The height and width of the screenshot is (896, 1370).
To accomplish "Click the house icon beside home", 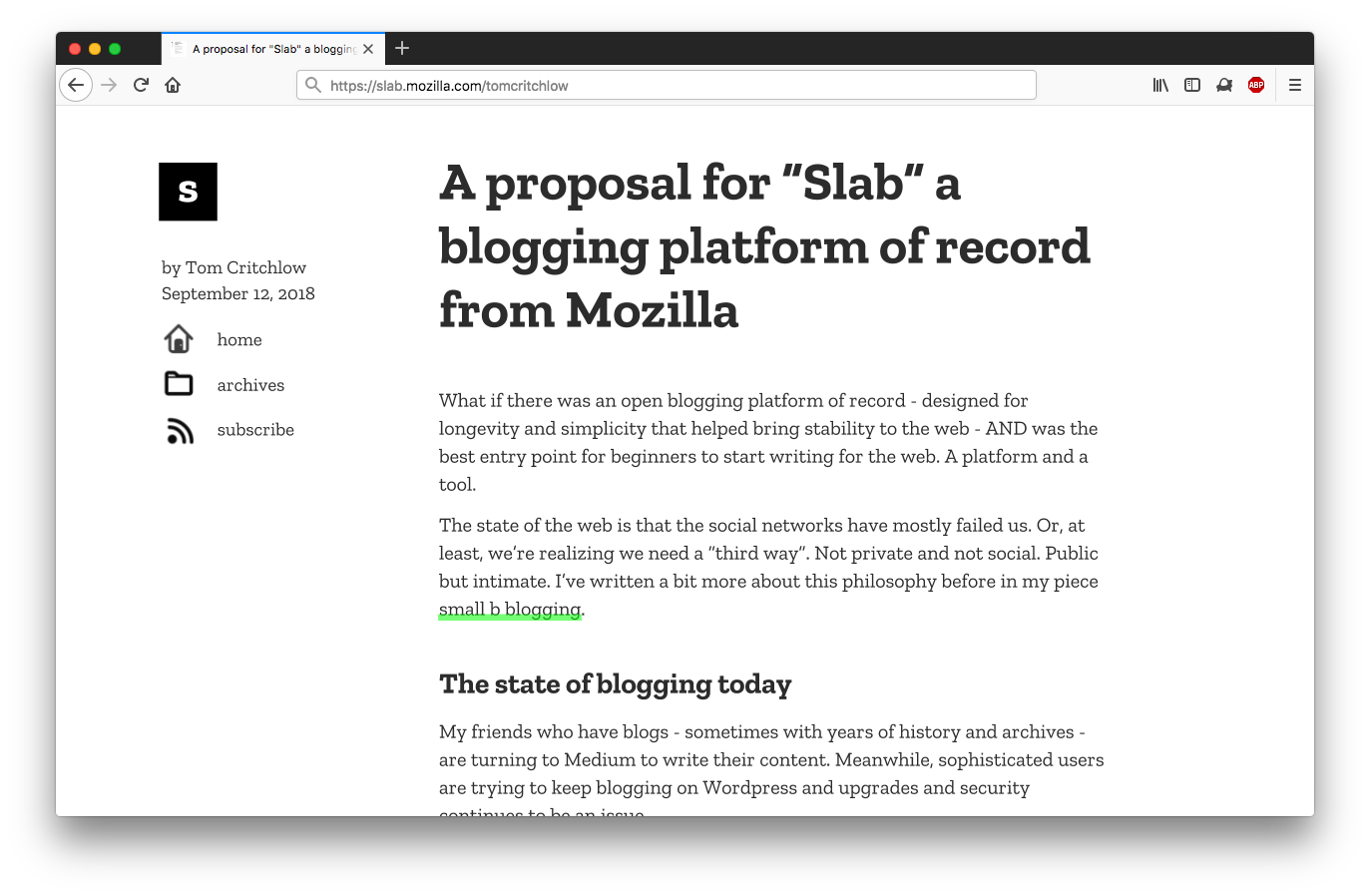I will pos(179,339).
